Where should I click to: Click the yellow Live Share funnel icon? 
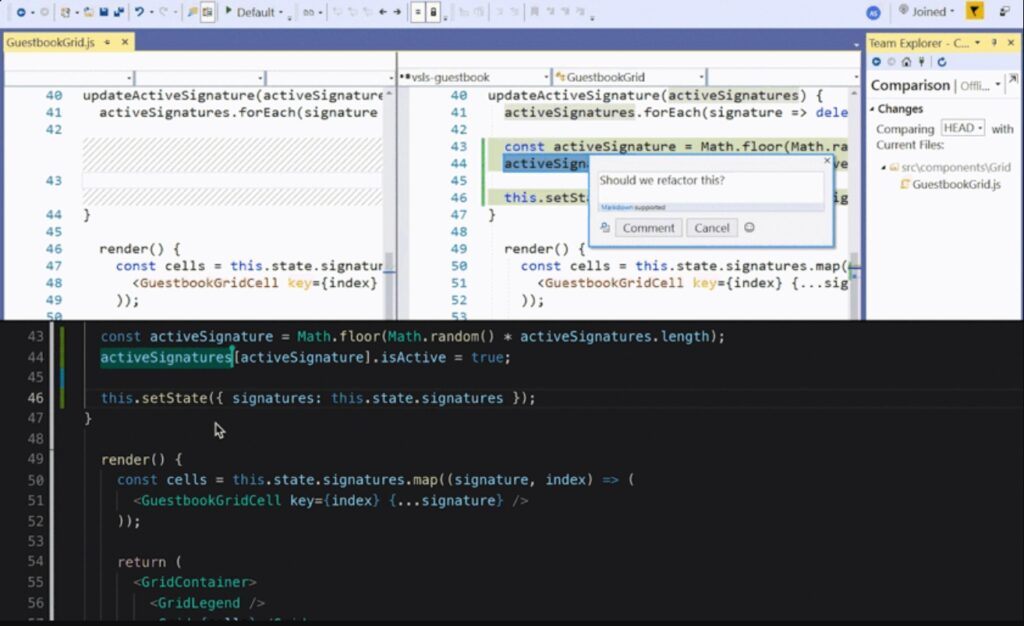[973, 11]
